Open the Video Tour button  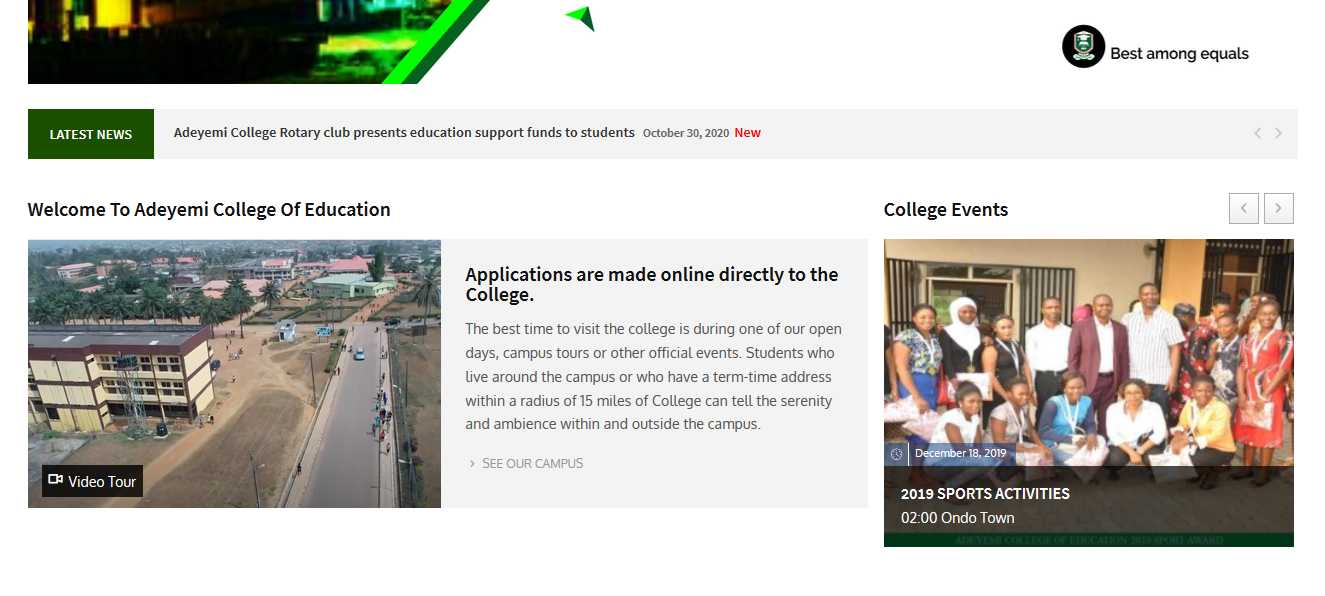click(92, 481)
